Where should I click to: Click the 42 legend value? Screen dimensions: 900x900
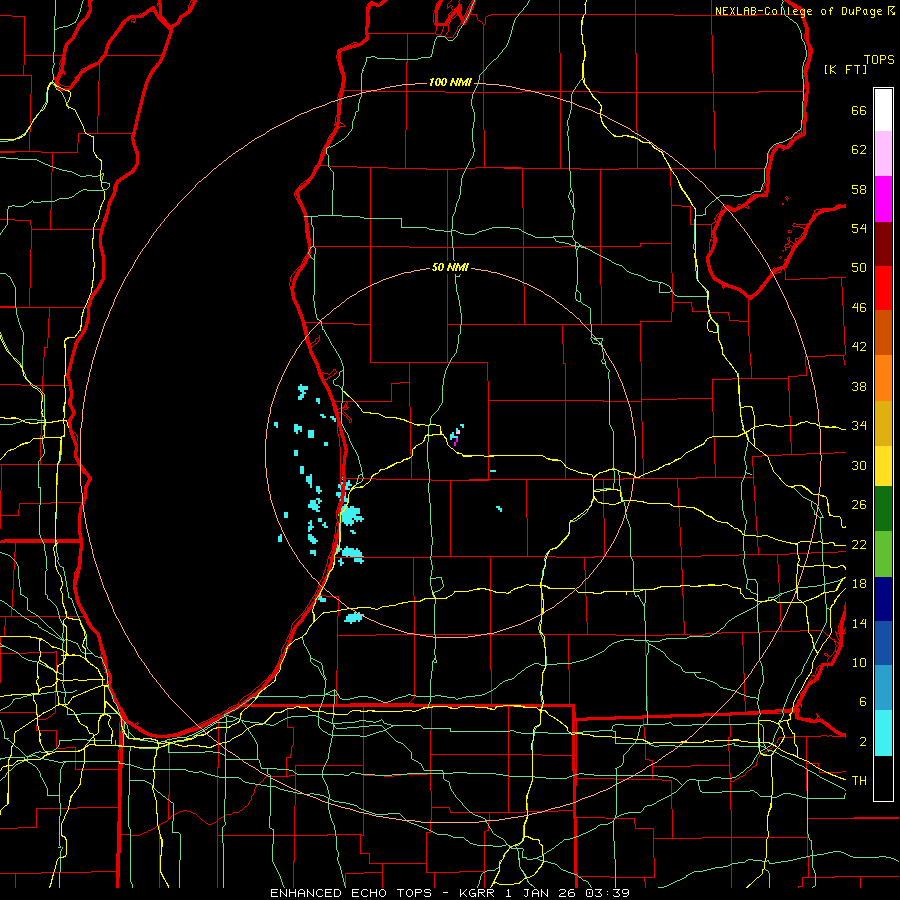tap(859, 347)
